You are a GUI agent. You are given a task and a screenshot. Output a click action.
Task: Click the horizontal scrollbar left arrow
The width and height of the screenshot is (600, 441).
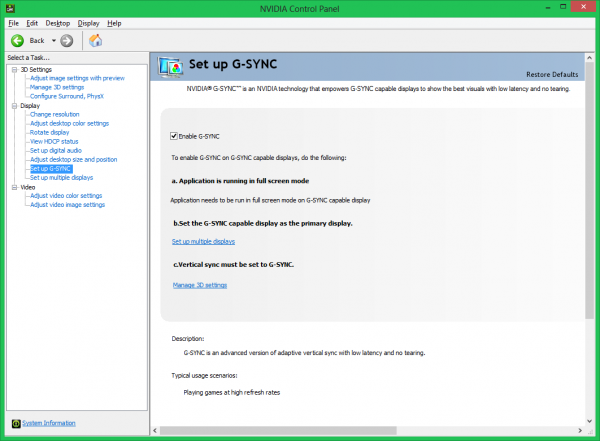point(155,431)
